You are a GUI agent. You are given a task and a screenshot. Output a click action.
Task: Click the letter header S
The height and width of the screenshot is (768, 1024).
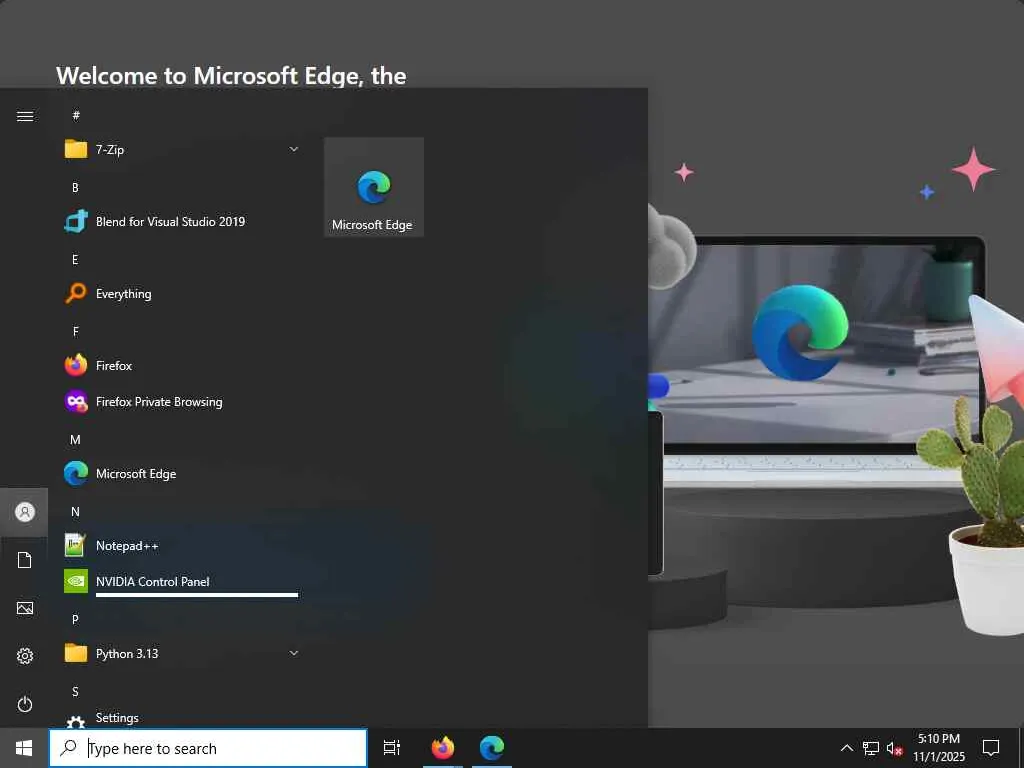coord(75,691)
